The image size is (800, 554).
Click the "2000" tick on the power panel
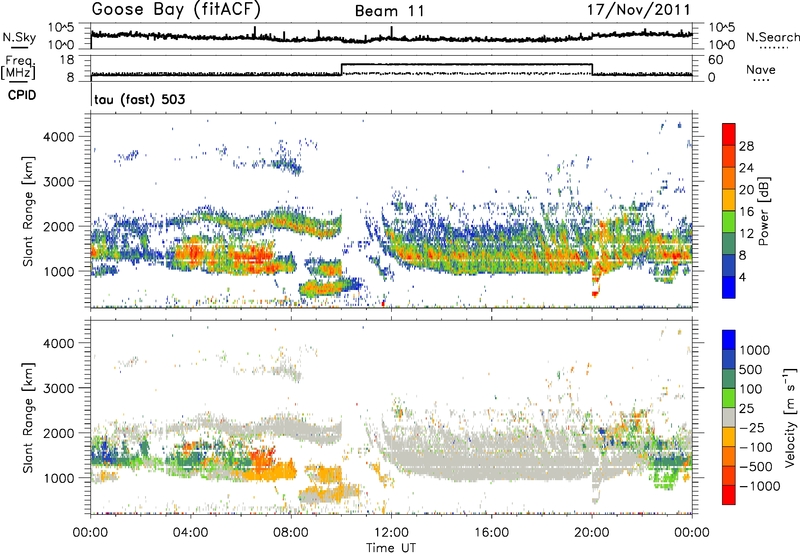(x=58, y=226)
